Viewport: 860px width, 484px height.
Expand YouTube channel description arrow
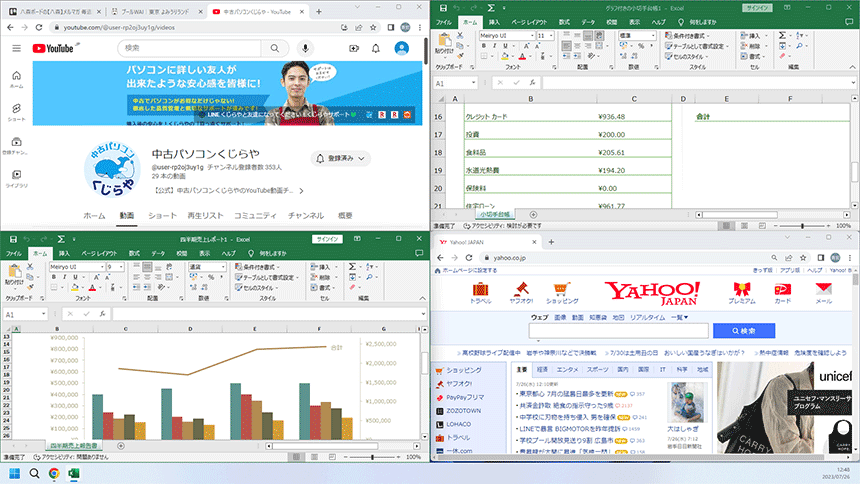tap(301, 191)
